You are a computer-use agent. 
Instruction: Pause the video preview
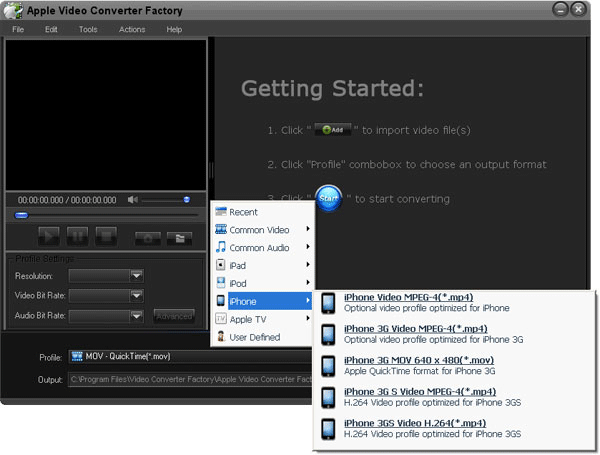77,237
